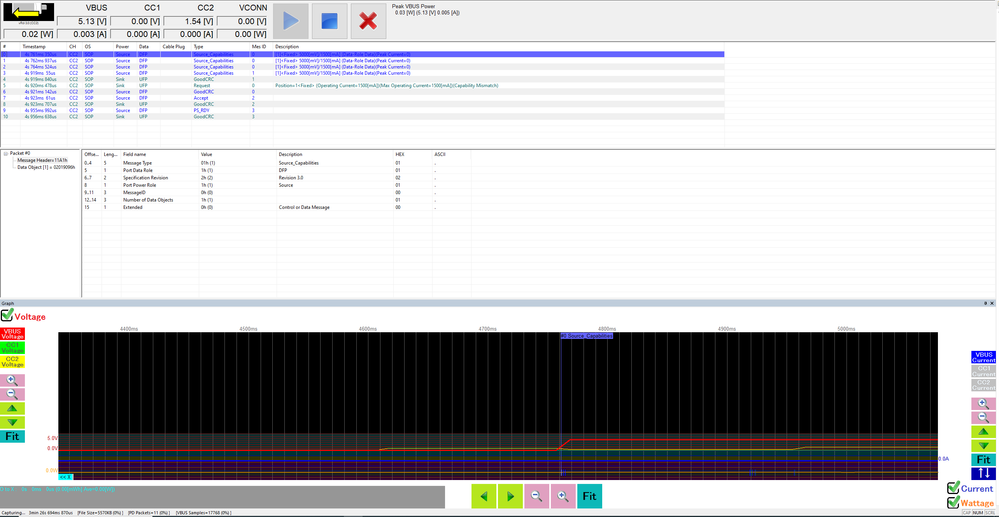Click the Graph panel title bar

tap(497, 303)
